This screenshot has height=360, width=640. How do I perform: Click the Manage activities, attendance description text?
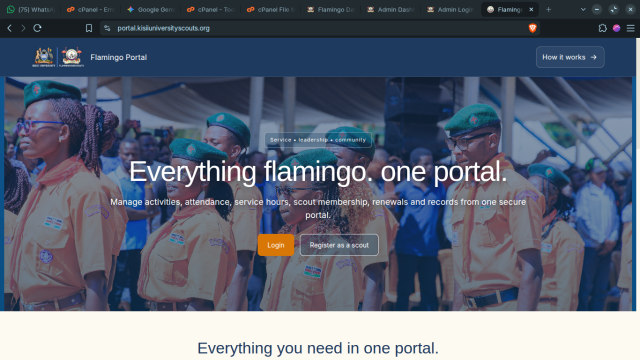point(318,208)
